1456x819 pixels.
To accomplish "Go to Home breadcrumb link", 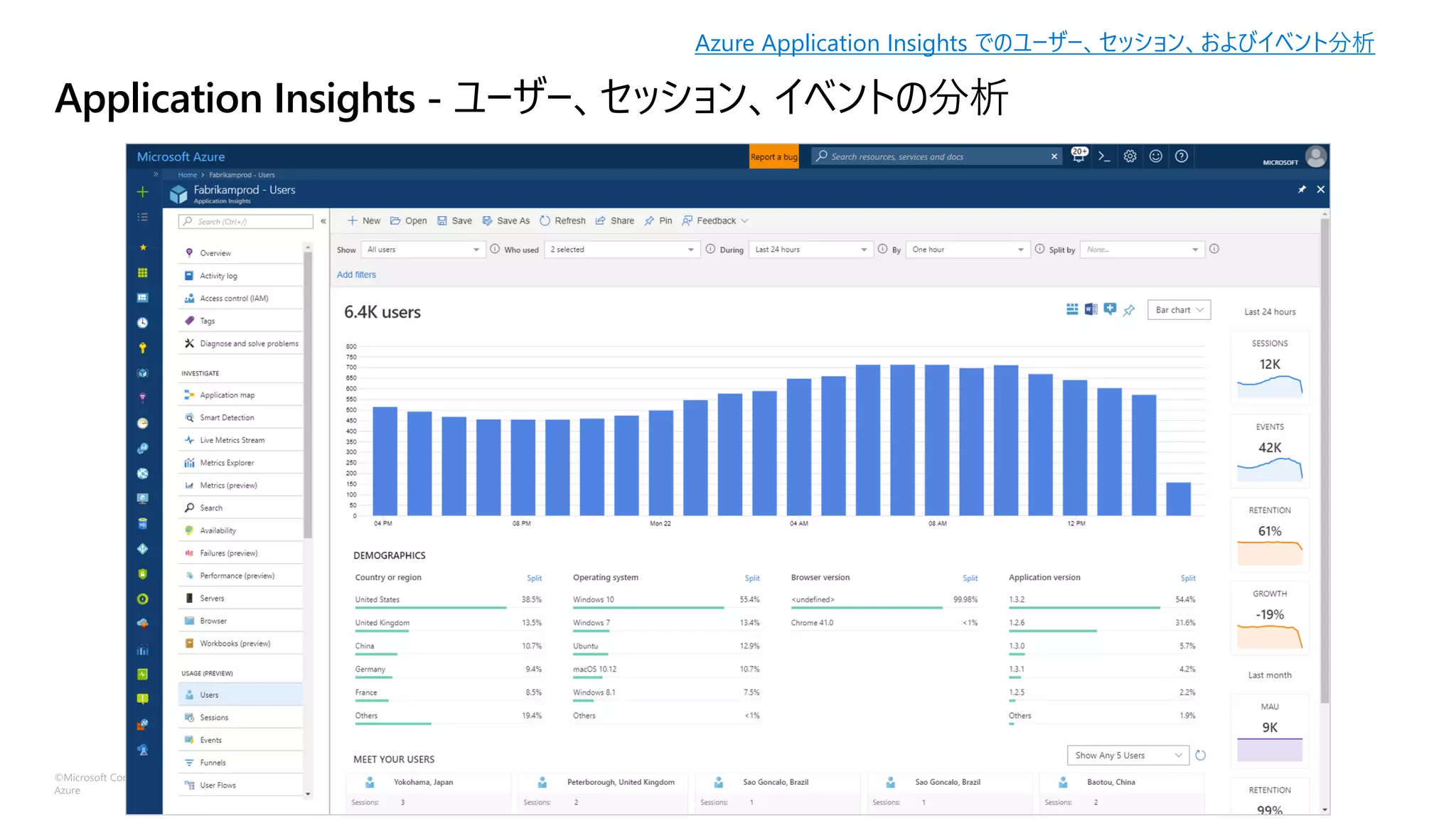I will tap(187, 175).
